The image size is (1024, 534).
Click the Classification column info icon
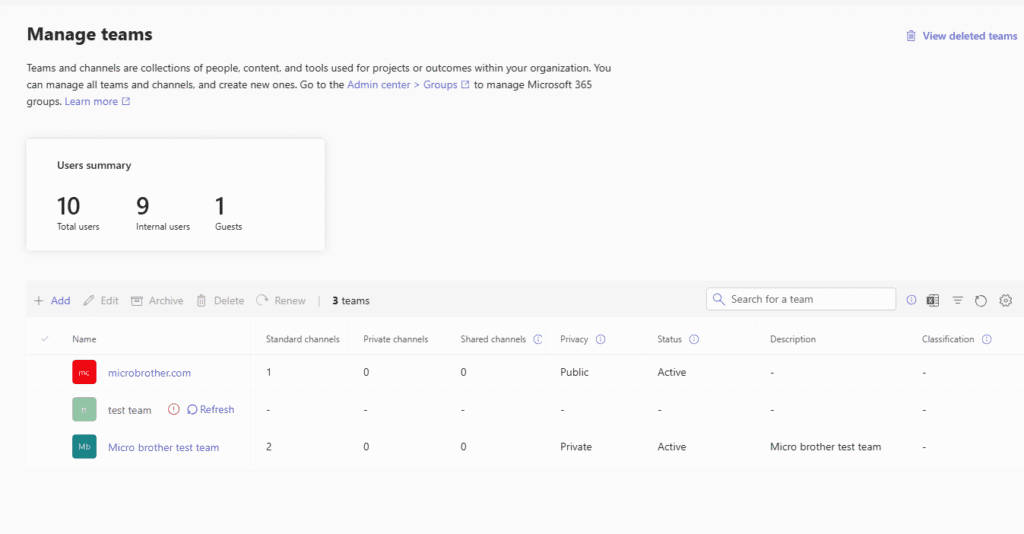[987, 339]
